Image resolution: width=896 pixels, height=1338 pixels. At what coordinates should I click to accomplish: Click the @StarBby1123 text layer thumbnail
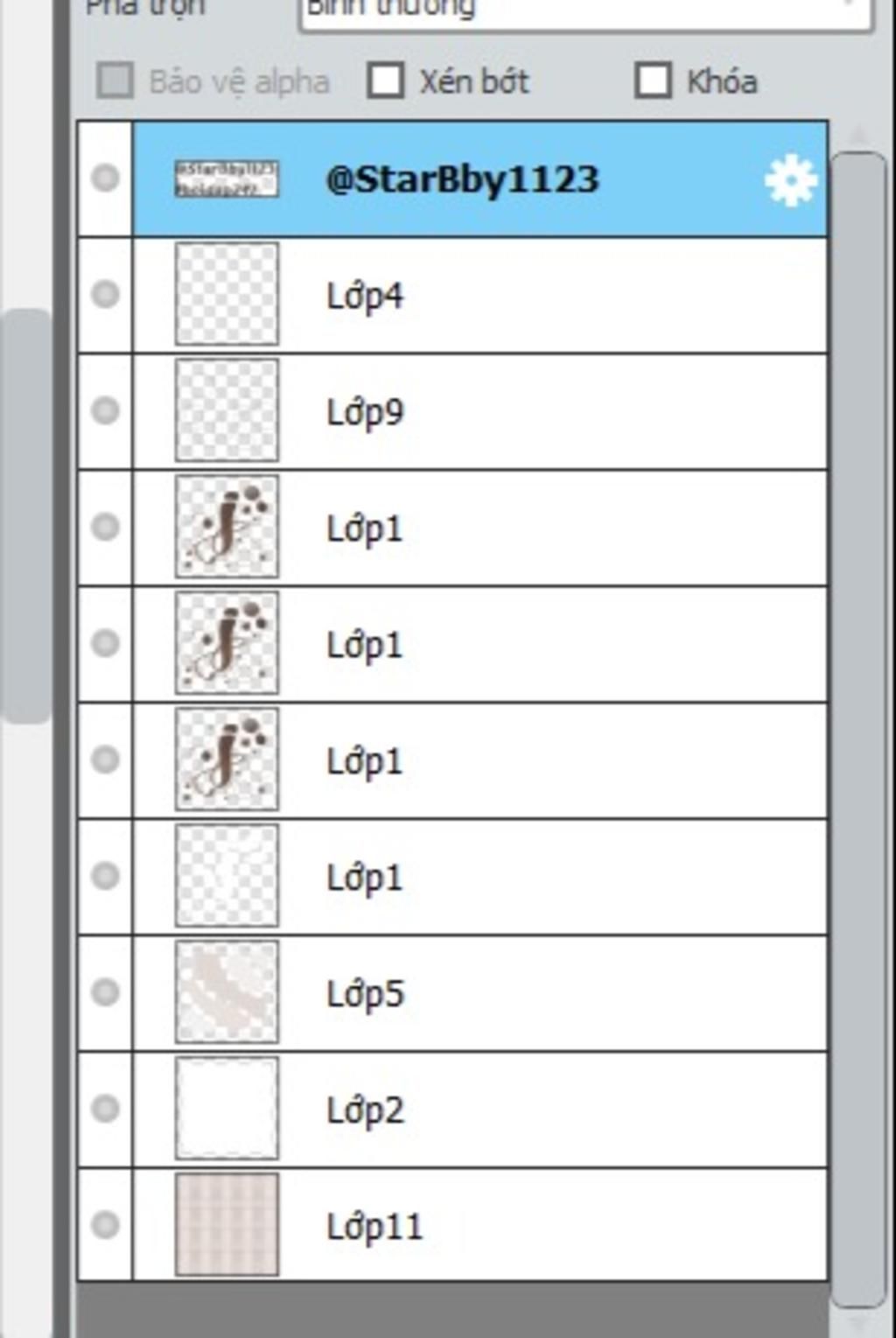(227, 179)
